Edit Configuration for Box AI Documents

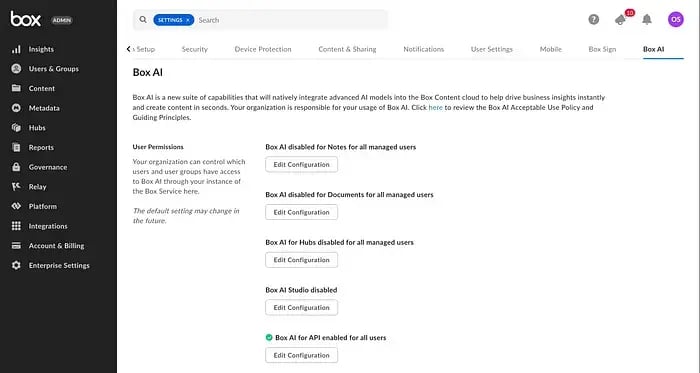pyautogui.click(x=301, y=212)
